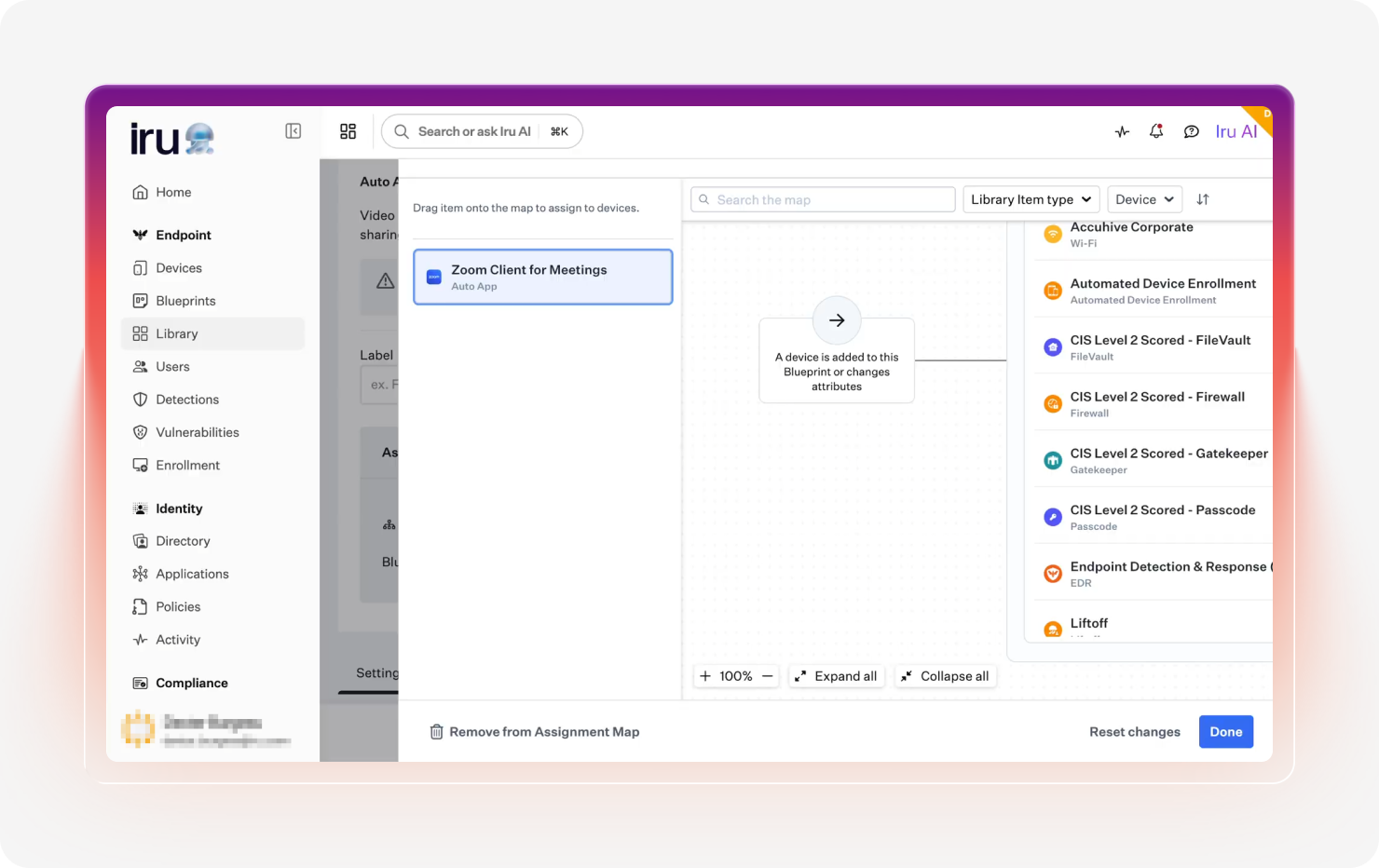
Task: Click the iru logo
Action: [x=172, y=139]
